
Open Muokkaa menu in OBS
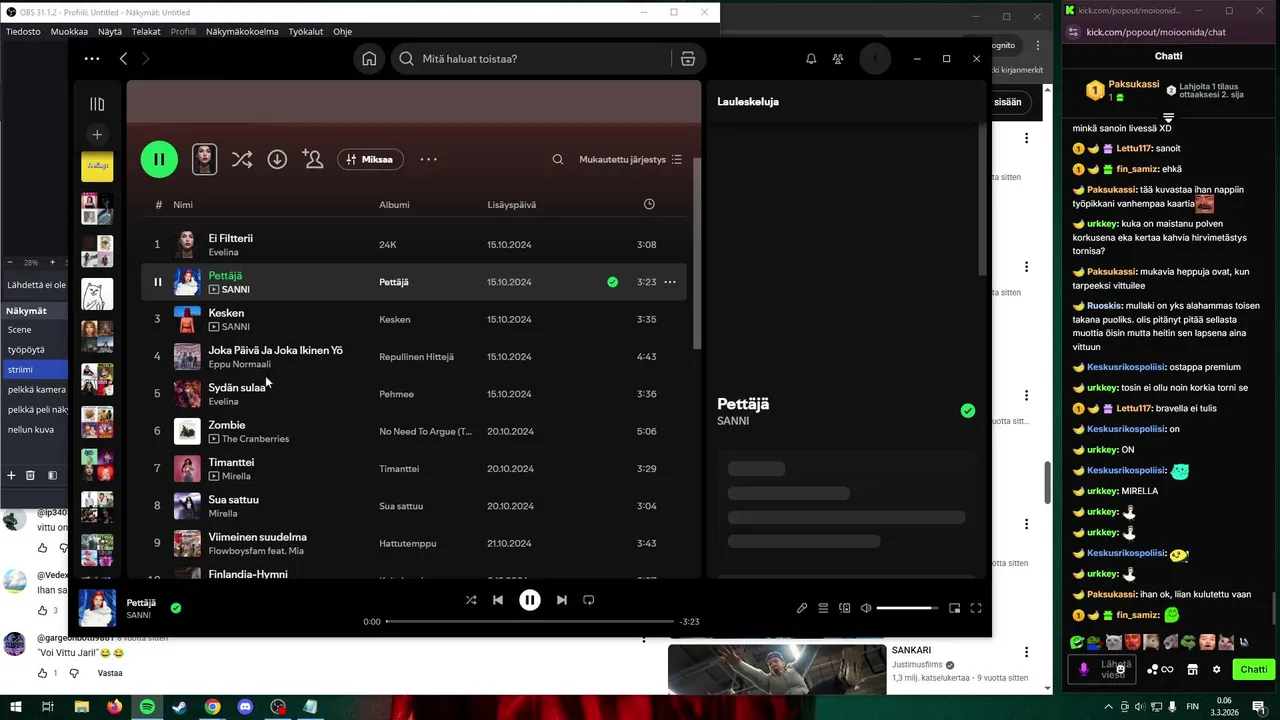pos(69,31)
